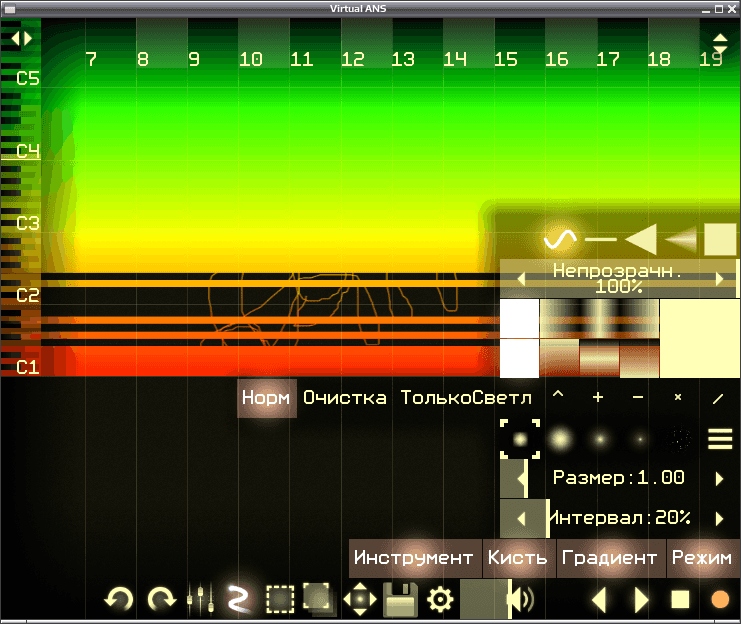Click the striped gradient preview strip
This screenshot has width=741, height=624.
click(x=599, y=319)
